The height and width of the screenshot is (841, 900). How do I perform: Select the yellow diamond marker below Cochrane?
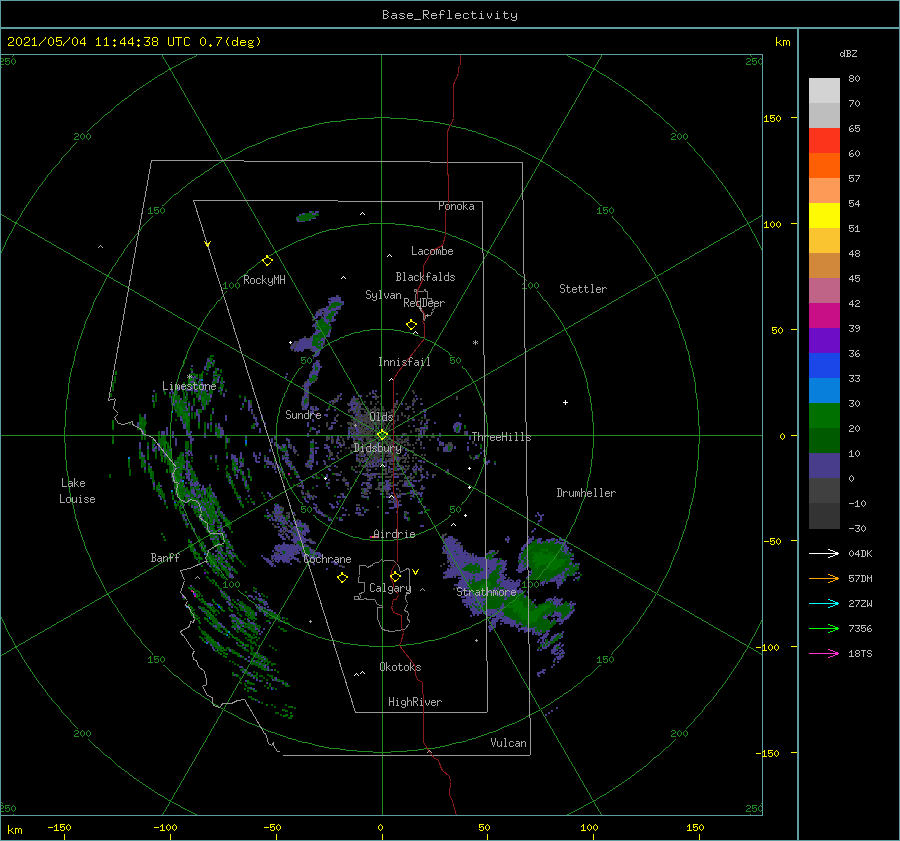tap(342, 578)
